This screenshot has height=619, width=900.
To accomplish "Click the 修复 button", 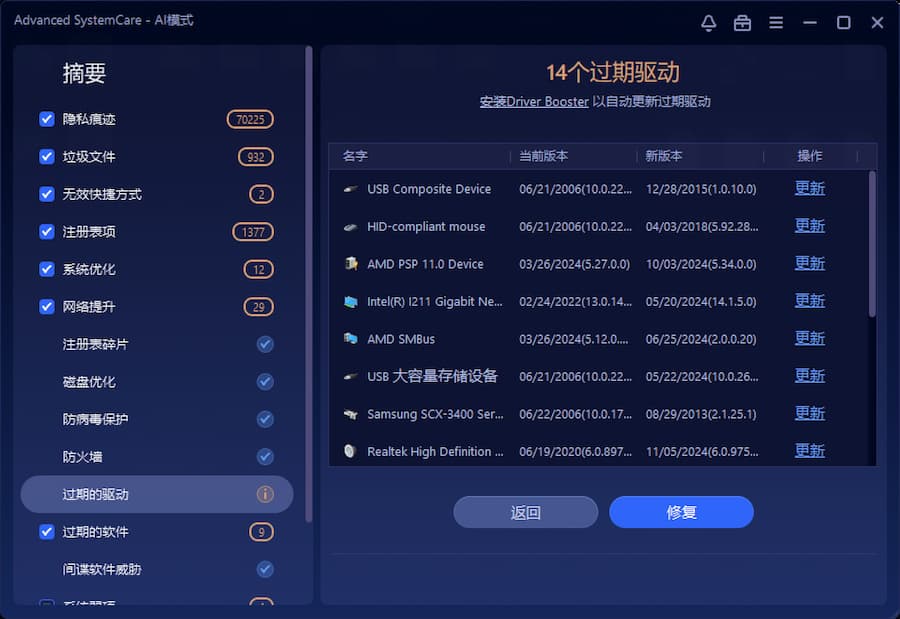I will click(681, 512).
